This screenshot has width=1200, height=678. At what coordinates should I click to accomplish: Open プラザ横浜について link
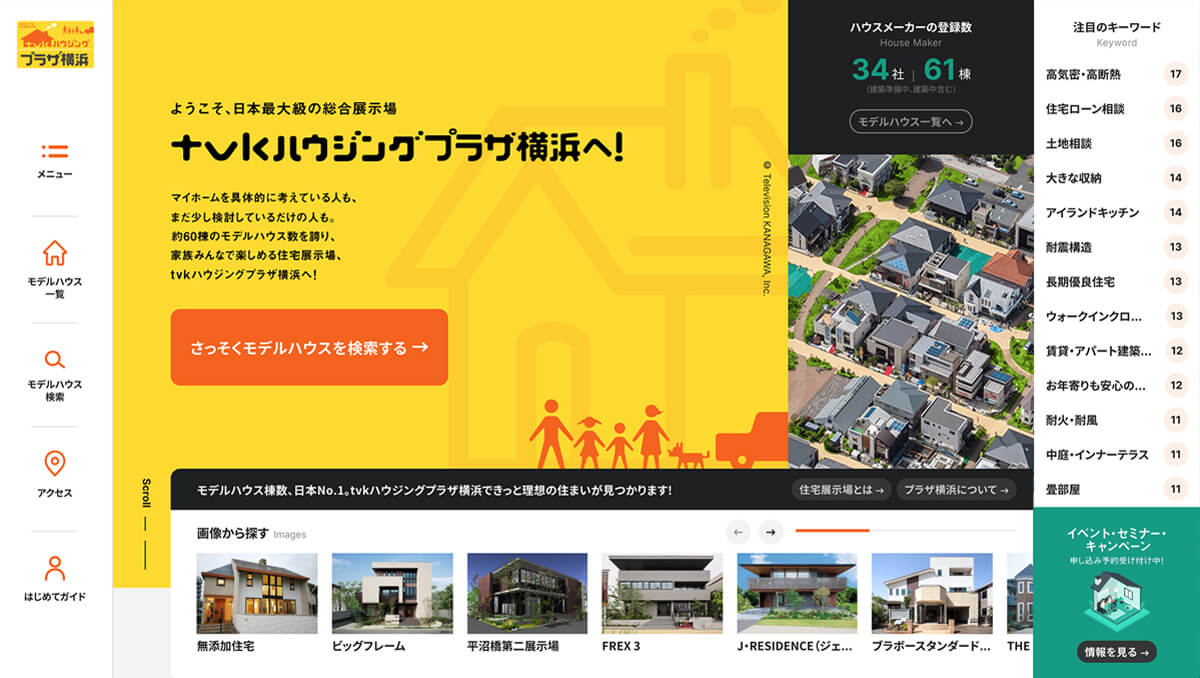[x=955, y=490]
